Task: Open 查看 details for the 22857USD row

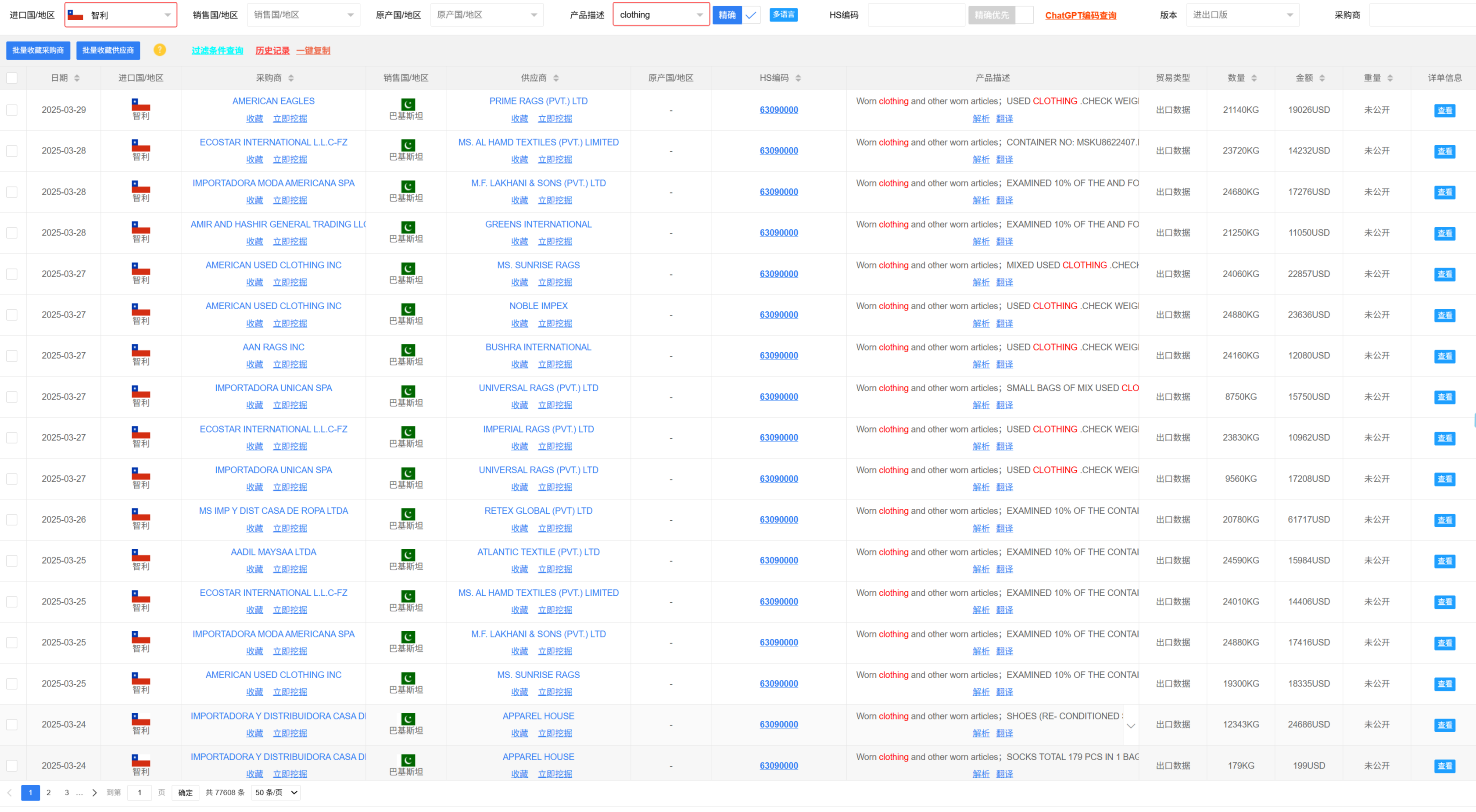Action: pyautogui.click(x=1444, y=274)
